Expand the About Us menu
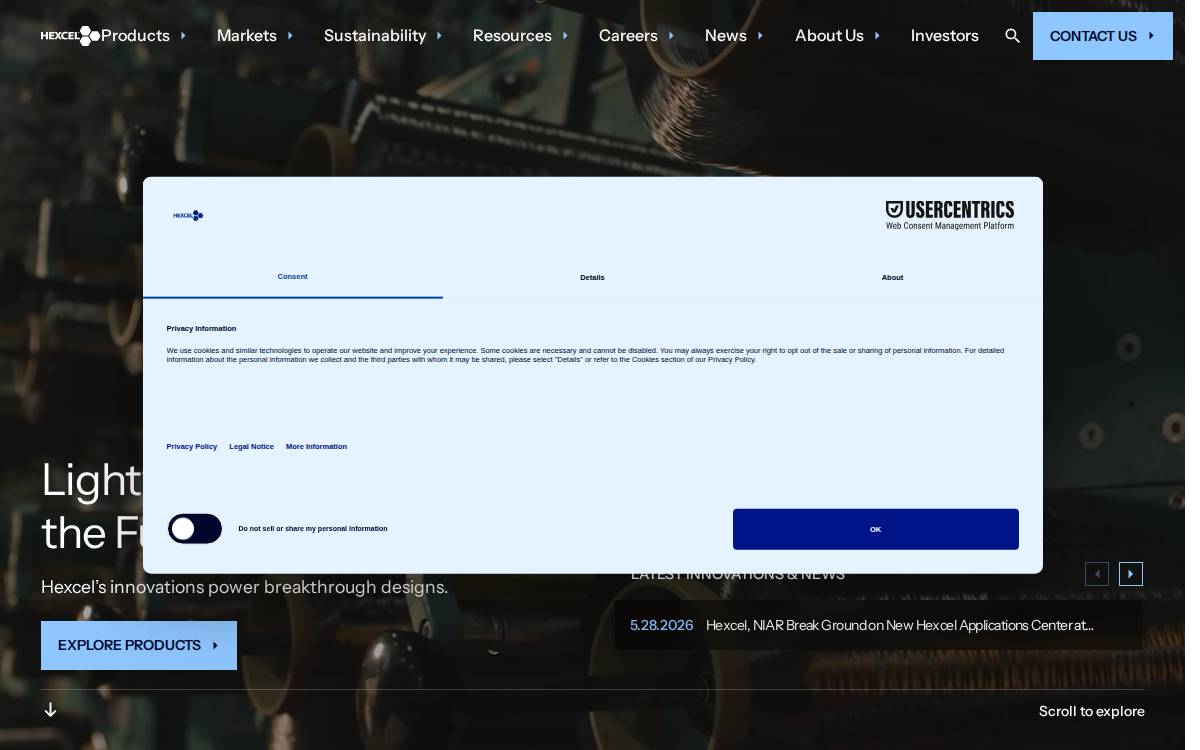 [838, 36]
